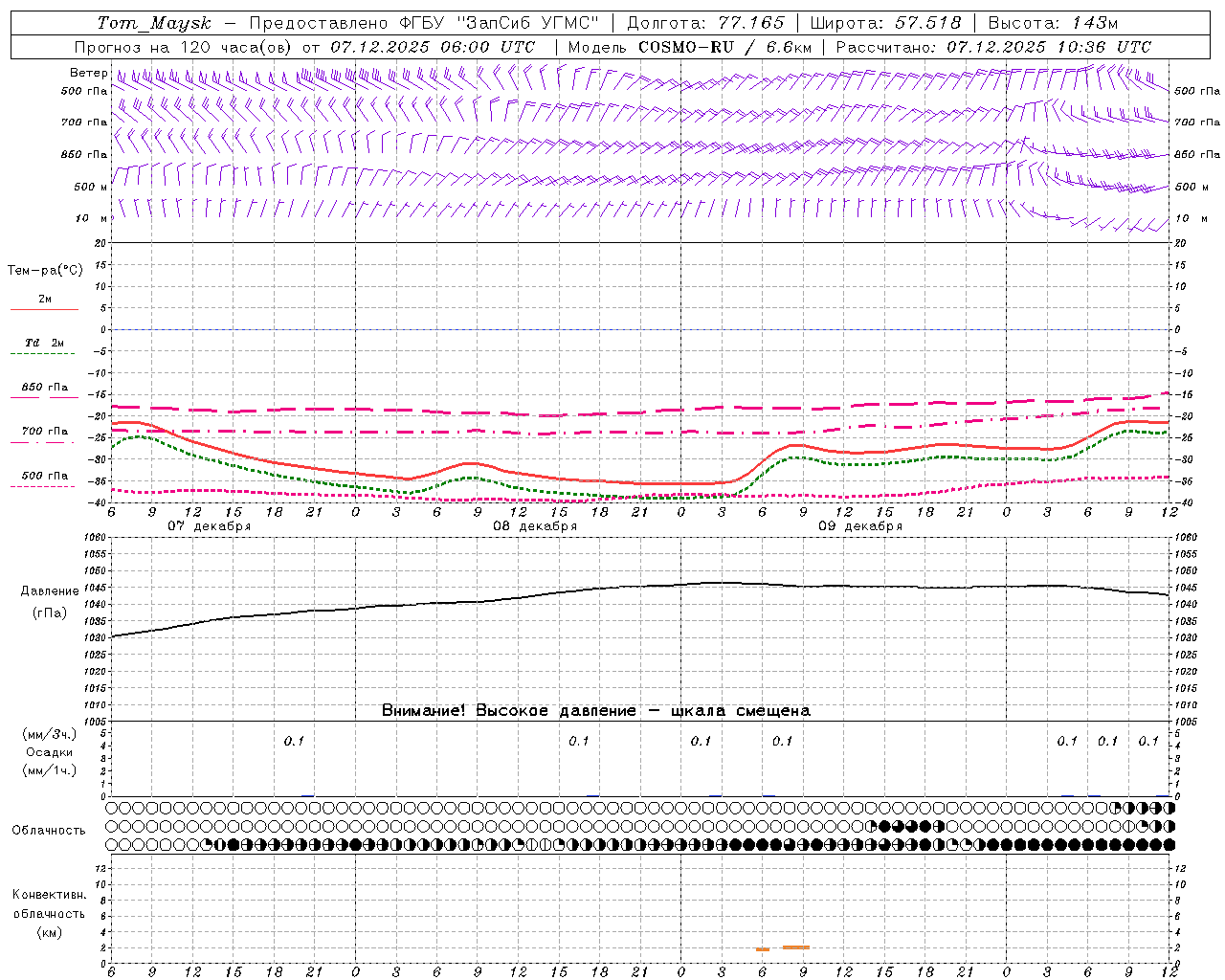Click the "(км)" unit under convective cloudiness
Image resolution: width=1225 pixels, height=980 pixels.
50,932
